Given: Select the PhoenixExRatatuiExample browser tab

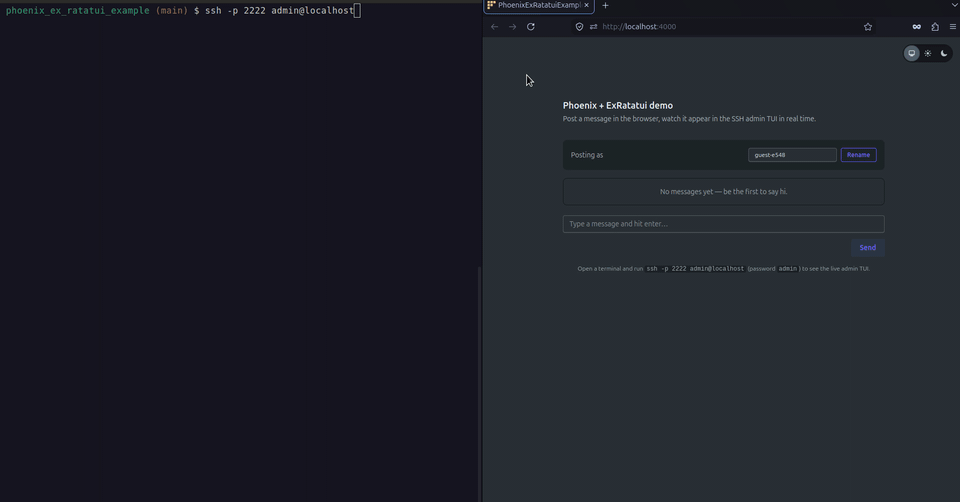Looking at the screenshot, I should [x=539, y=6].
